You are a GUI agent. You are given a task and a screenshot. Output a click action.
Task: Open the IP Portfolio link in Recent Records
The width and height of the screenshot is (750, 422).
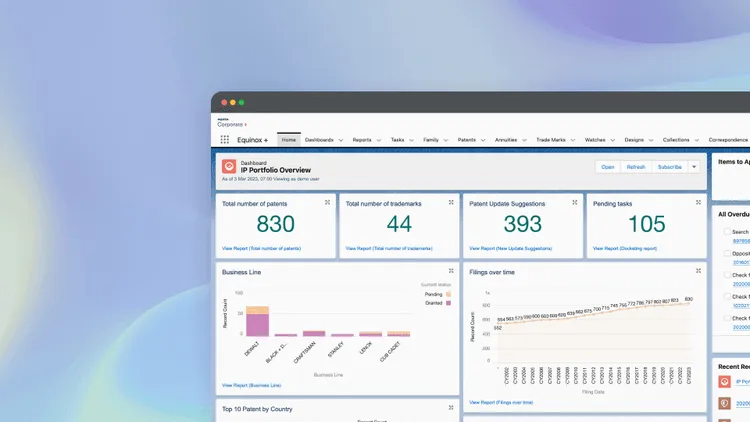pos(743,381)
